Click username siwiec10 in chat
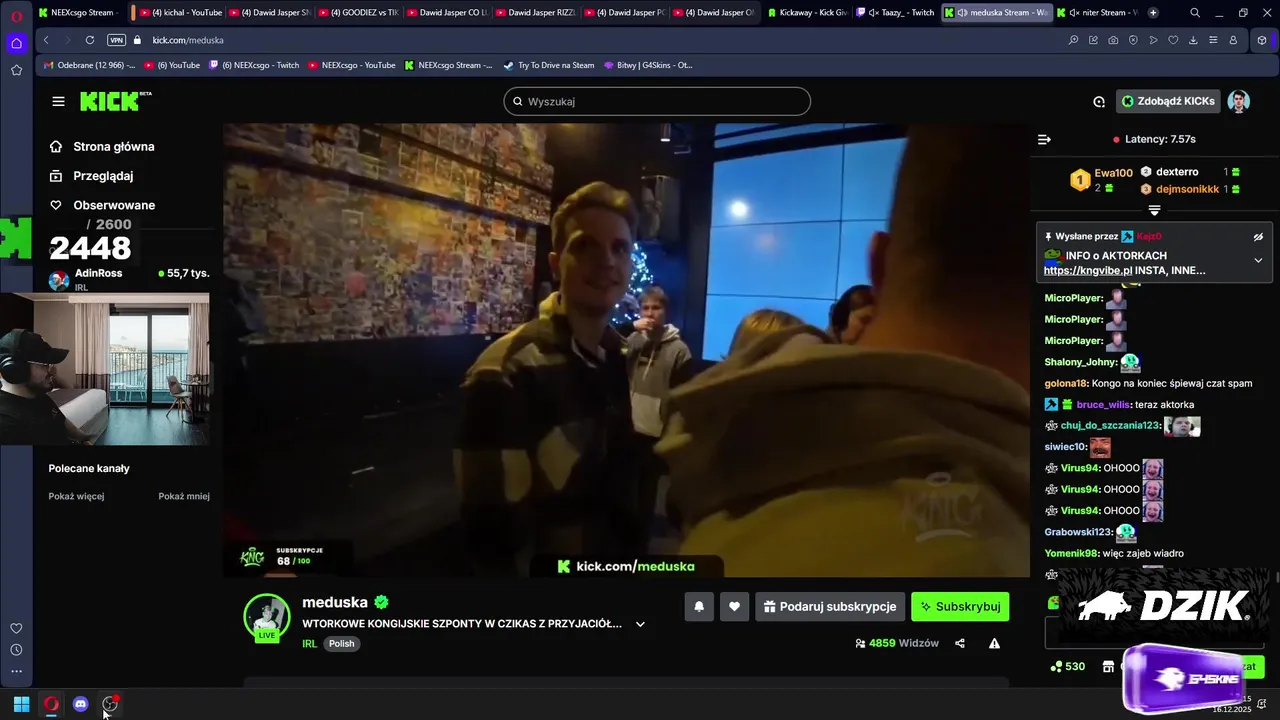This screenshot has height=720, width=1280. point(1065,447)
